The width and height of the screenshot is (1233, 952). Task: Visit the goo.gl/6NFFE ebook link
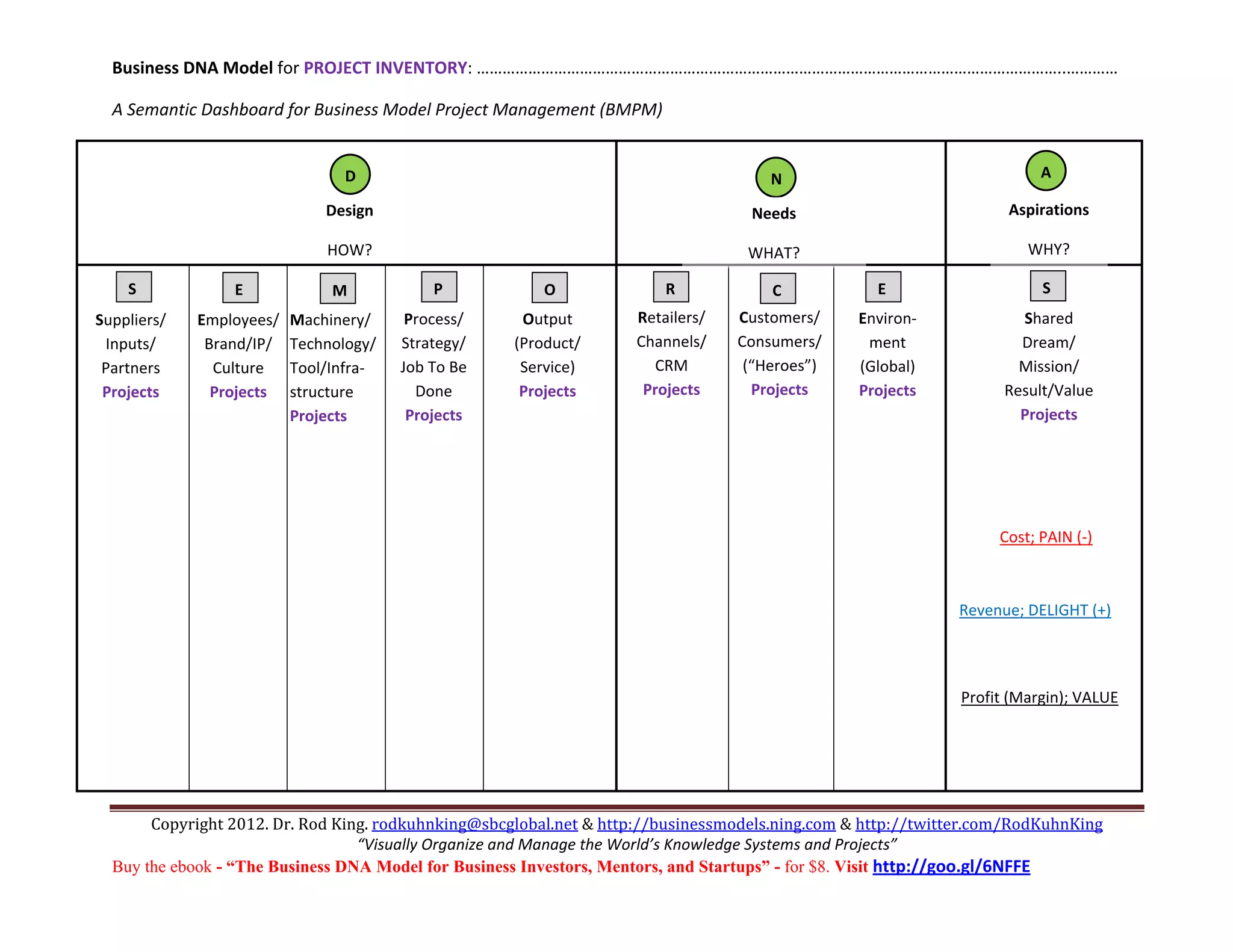pyautogui.click(x=951, y=867)
